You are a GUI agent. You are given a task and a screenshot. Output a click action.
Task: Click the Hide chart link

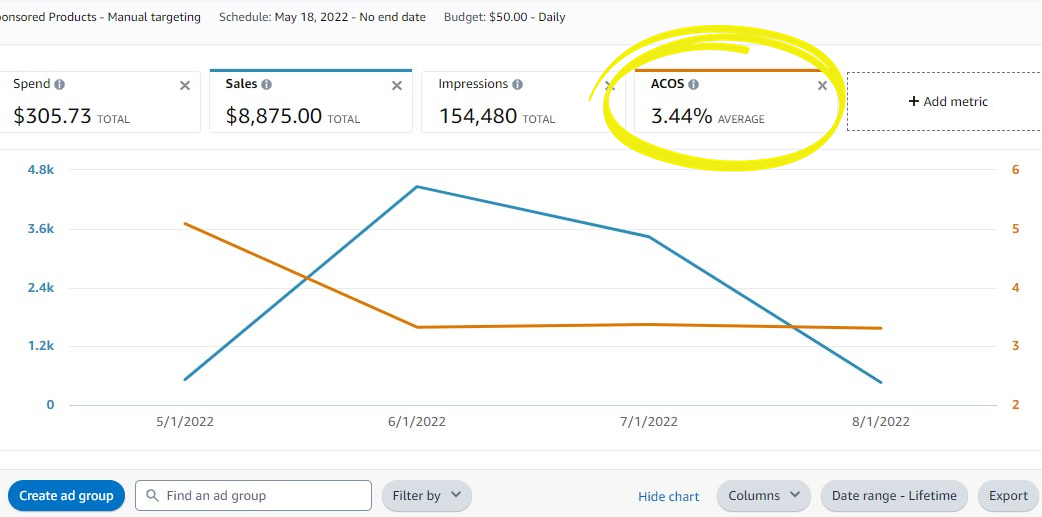pyautogui.click(x=668, y=496)
